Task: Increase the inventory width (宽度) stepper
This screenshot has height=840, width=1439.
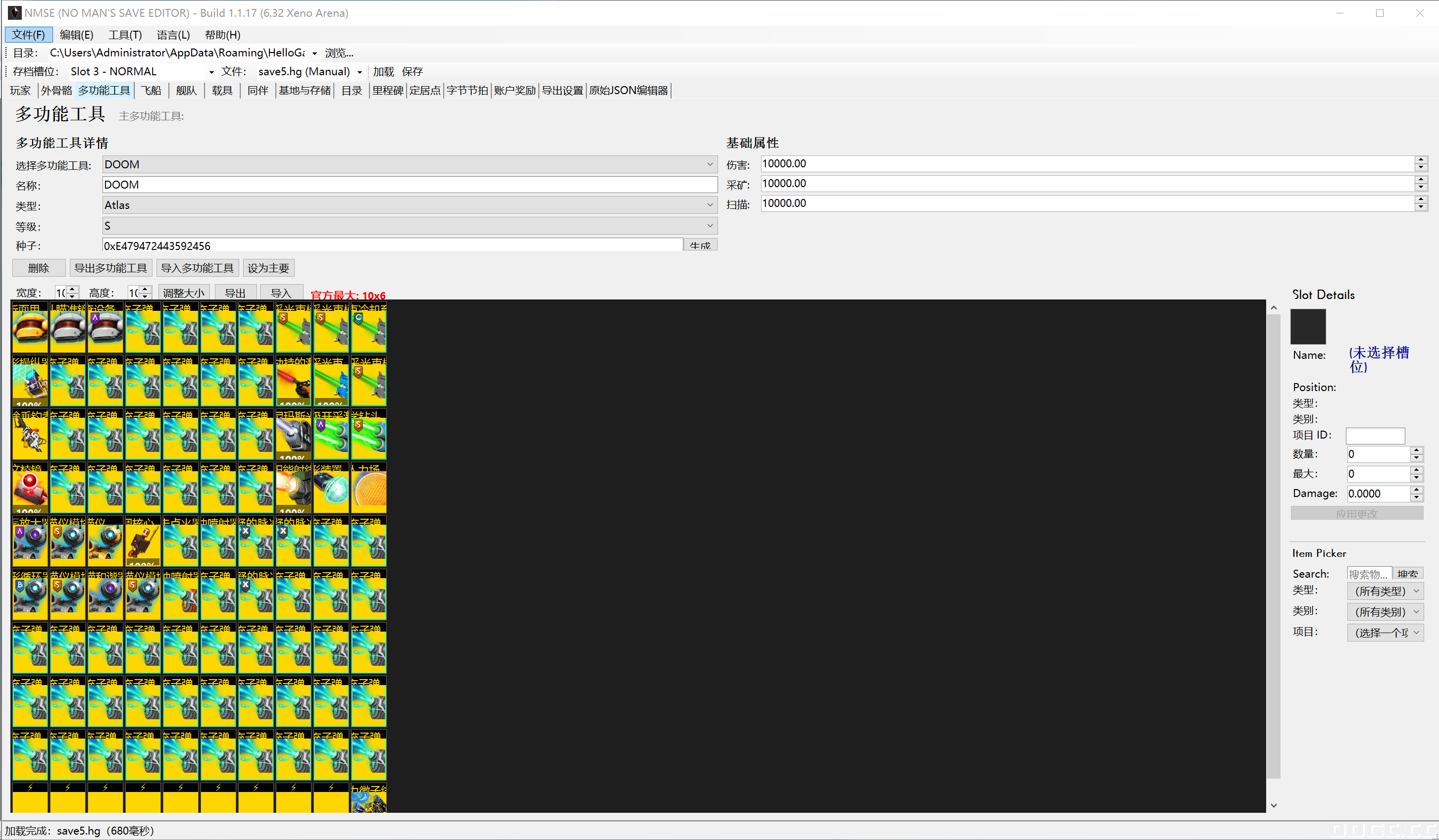Action: pos(72,289)
